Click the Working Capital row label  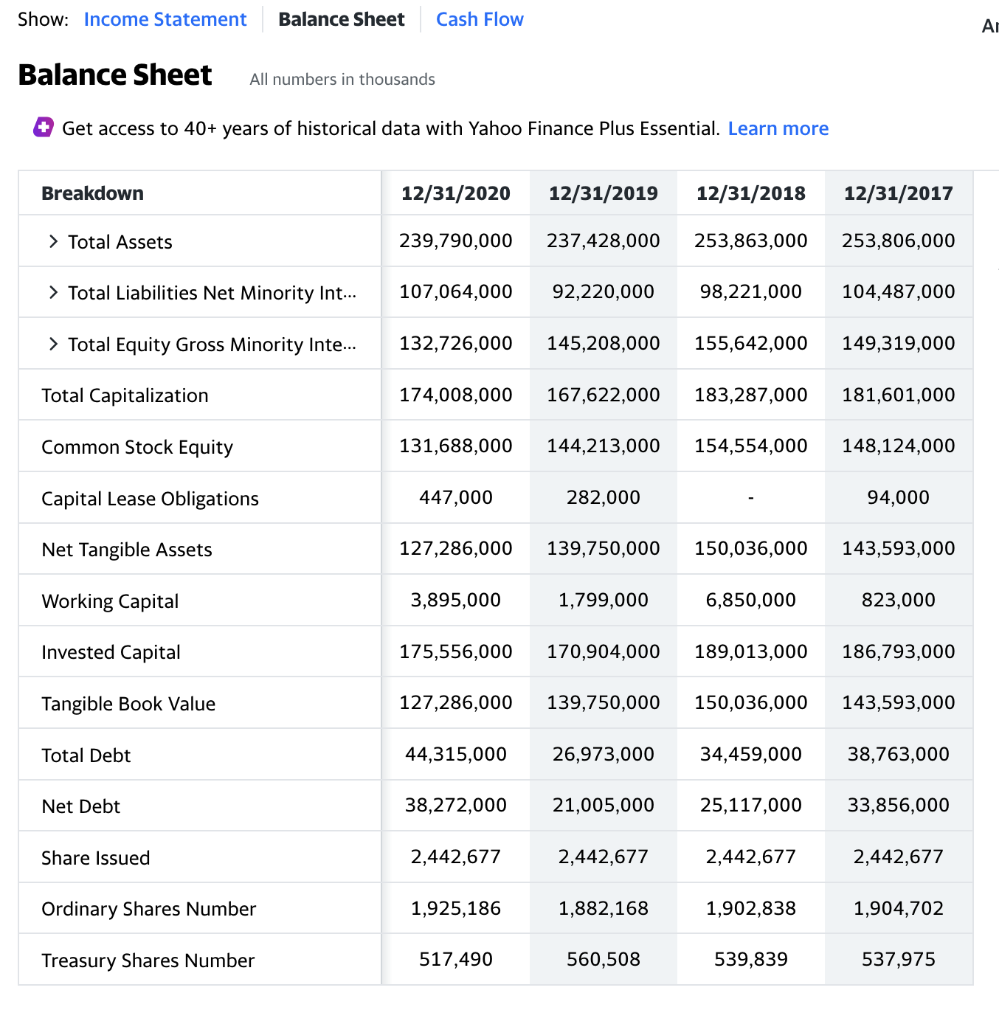[110, 601]
